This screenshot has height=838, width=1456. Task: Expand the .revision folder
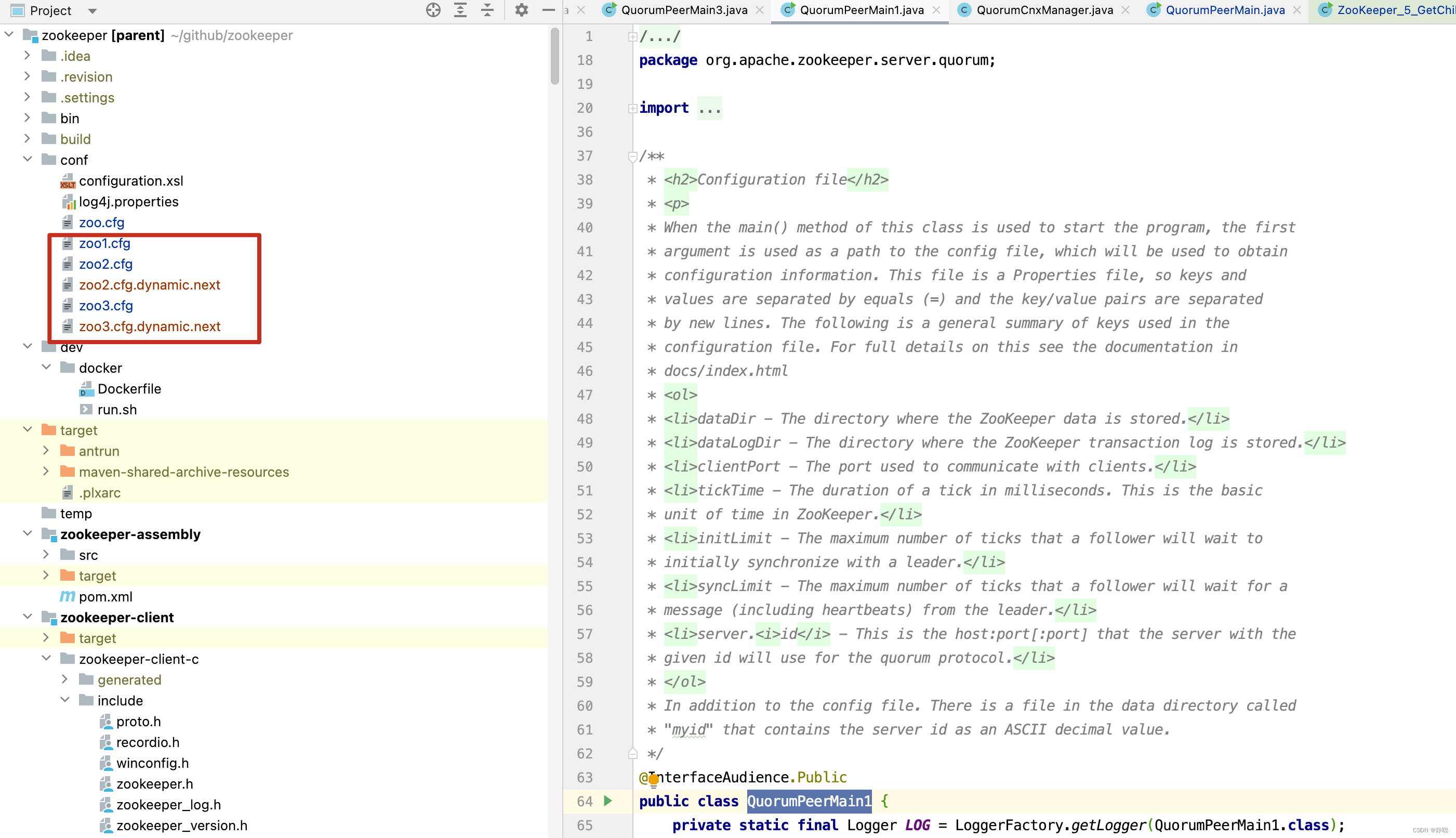click(27, 76)
